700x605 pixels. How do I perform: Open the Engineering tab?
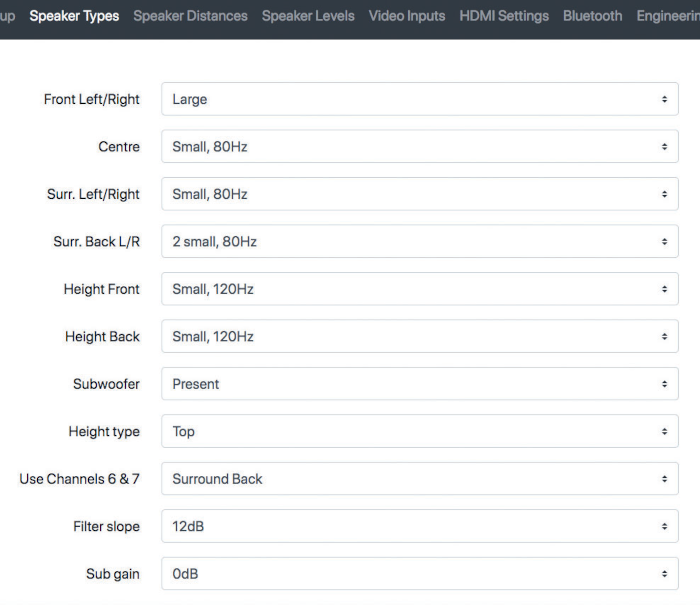pos(668,16)
